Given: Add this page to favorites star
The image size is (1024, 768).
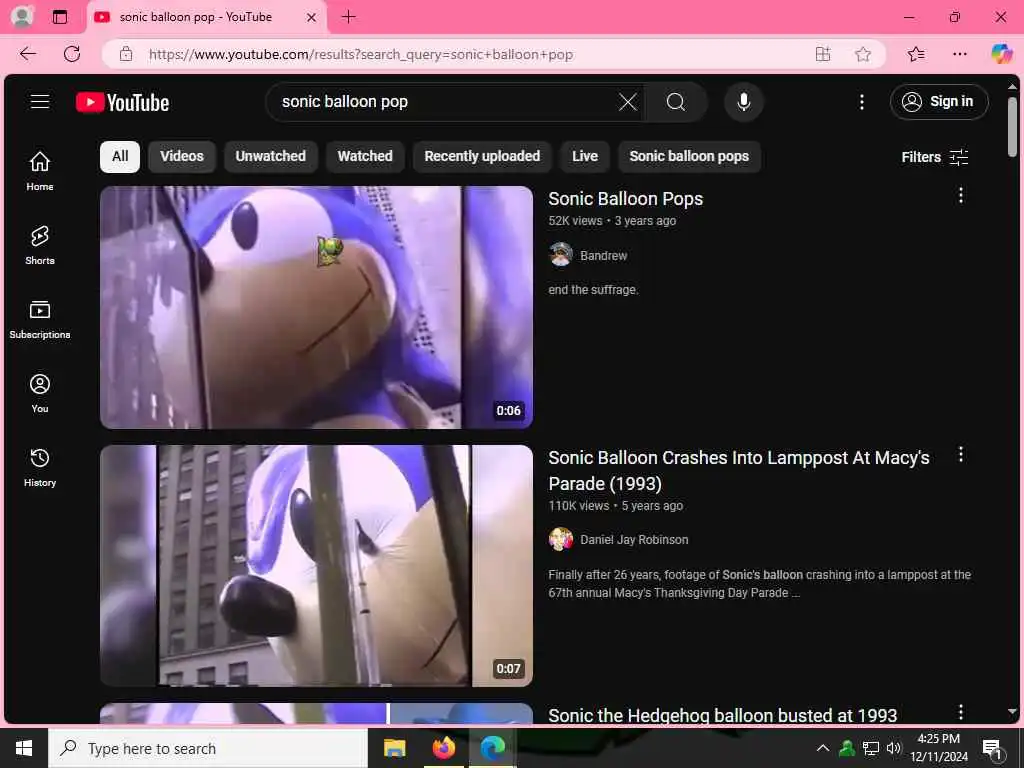Looking at the screenshot, I should (x=863, y=54).
